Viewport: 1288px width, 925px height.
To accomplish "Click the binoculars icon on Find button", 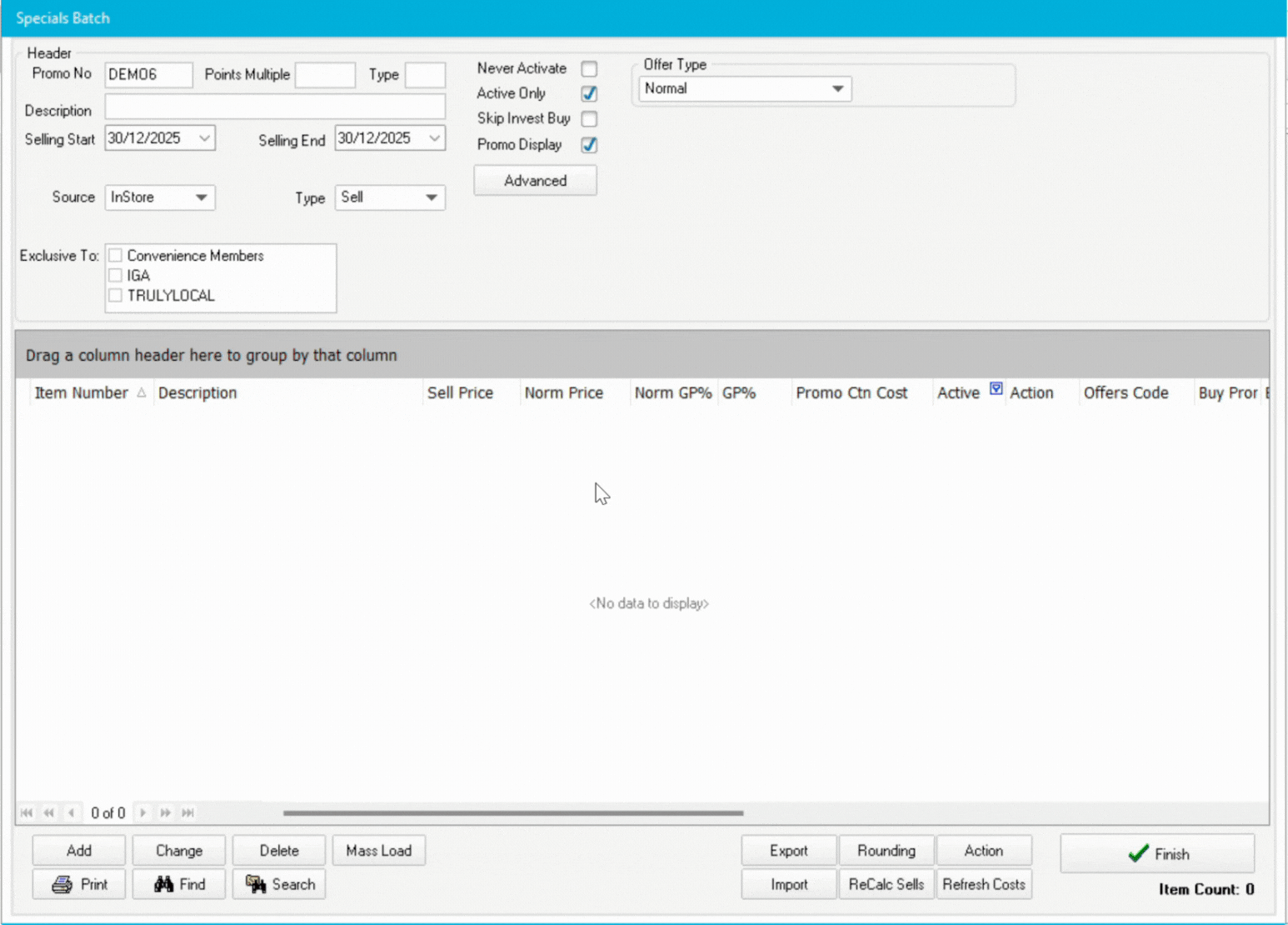I will pyautogui.click(x=163, y=884).
